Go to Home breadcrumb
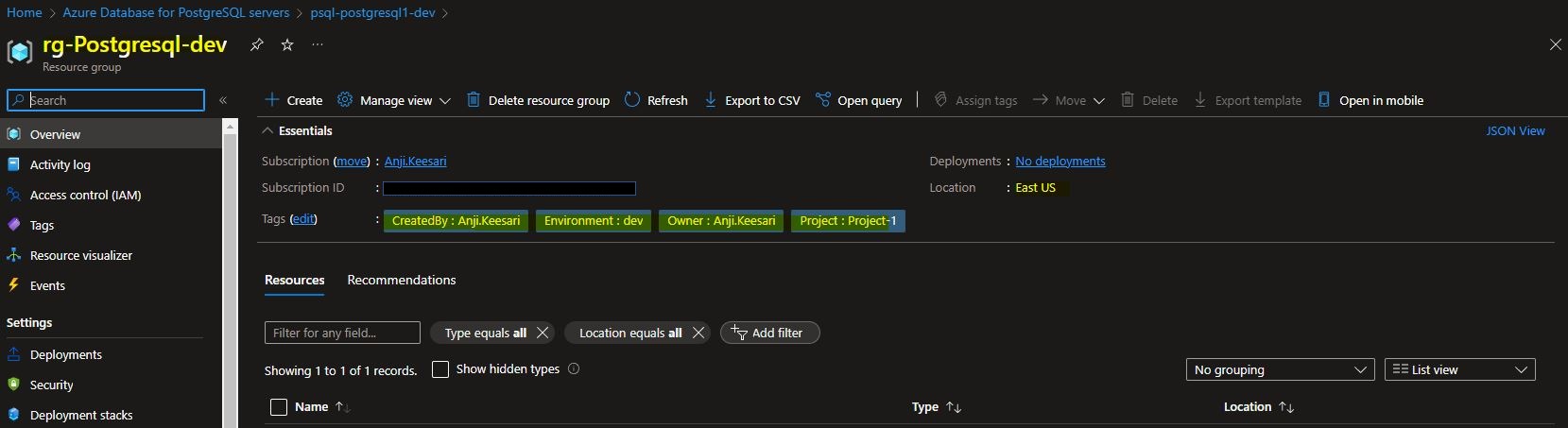 coord(25,12)
